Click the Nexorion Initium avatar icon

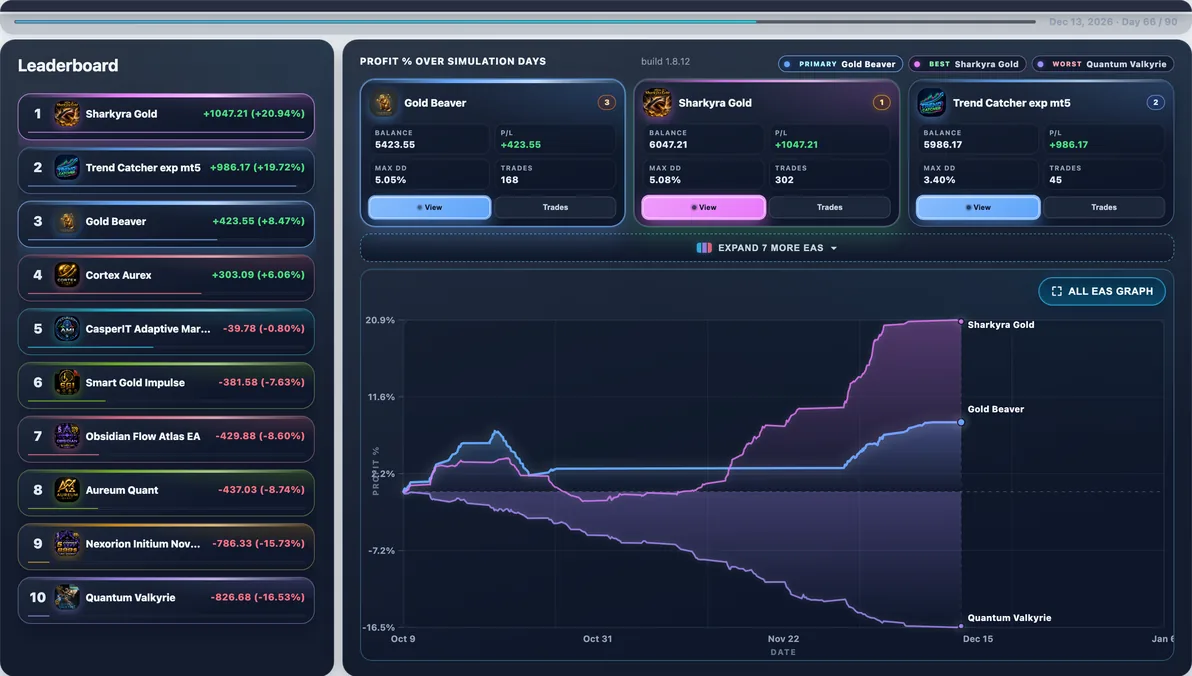coord(67,544)
